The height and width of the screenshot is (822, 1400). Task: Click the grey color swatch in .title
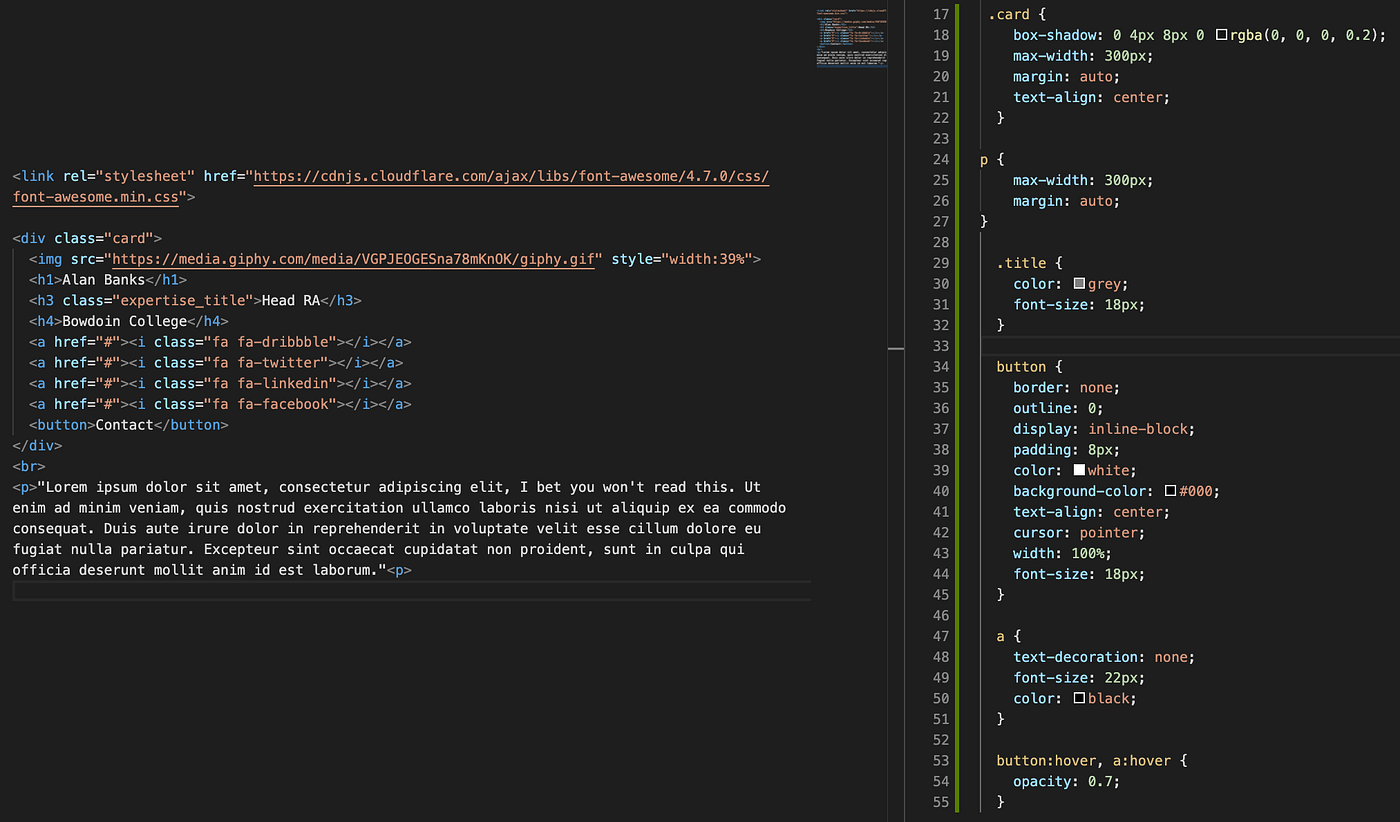1079,284
